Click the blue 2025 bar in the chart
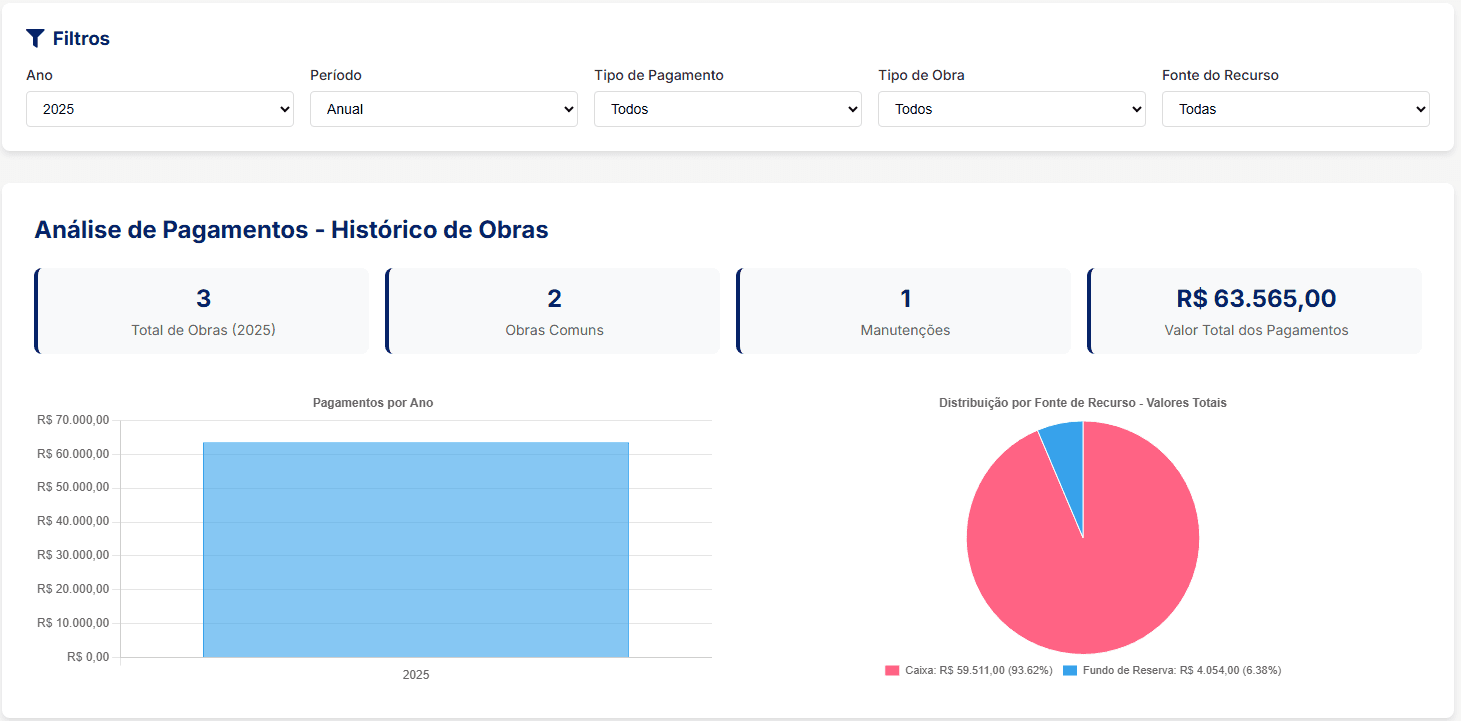Image resolution: width=1461 pixels, height=721 pixels. 416,550
